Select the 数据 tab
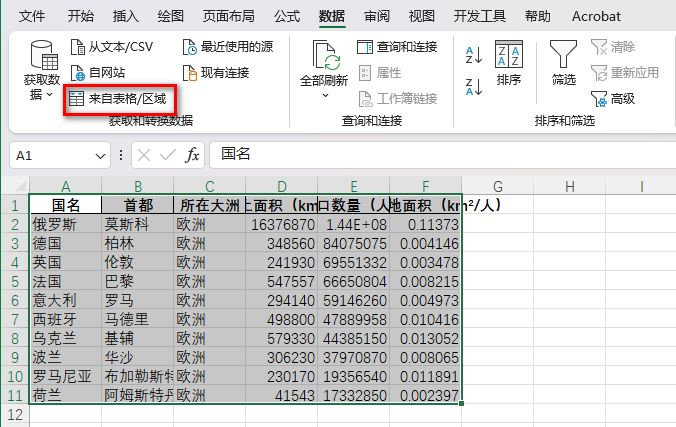The height and width of the screenshot is (427, 676). coord(332,16)
